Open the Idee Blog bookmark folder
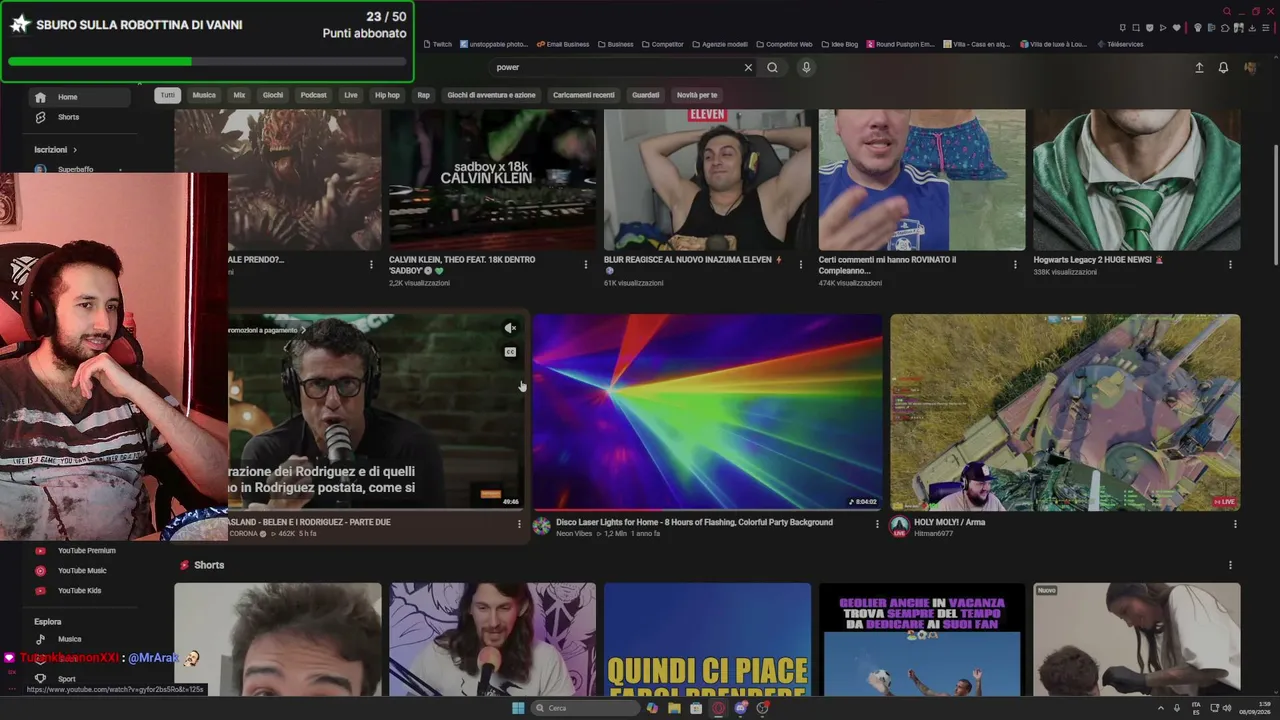This screenshot has width=1280, height=720. [x=840, y=44]
